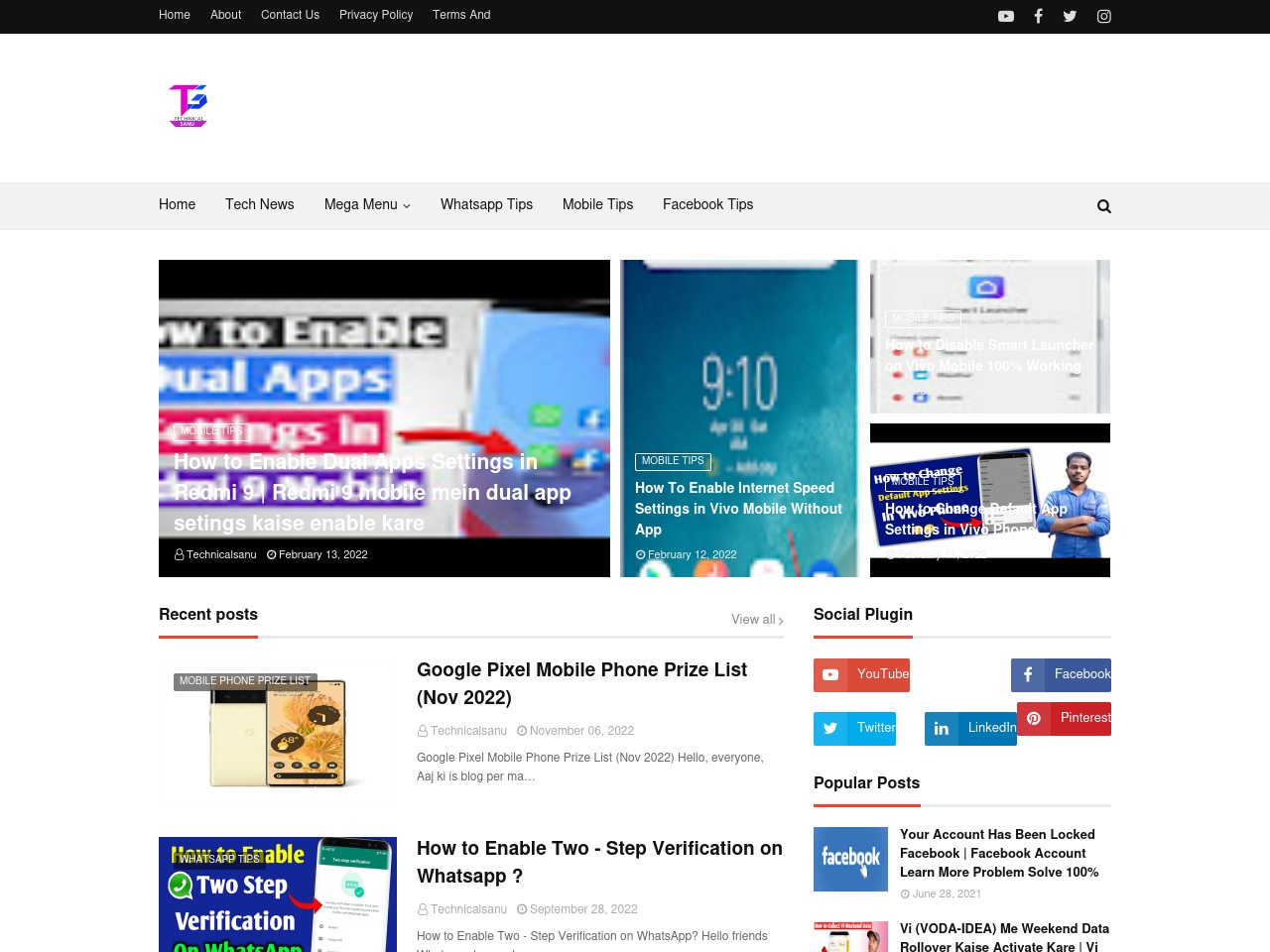The height and width of the screenshot is (952, 1270).
Task: Open the search magnifier icon
Action: 1104,206
